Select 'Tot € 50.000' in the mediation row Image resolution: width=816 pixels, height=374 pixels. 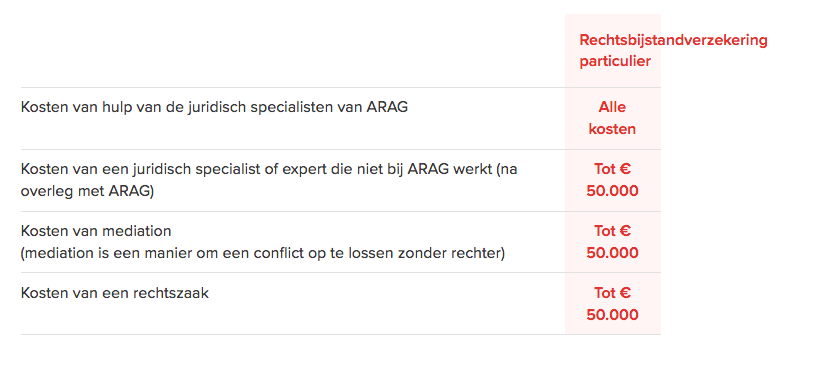pyautogui.click(x=612, y=242)
